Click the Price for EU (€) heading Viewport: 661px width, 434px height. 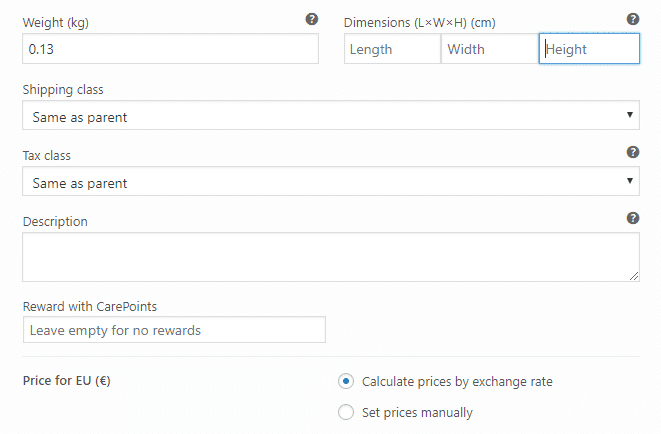tap(67, 381)
